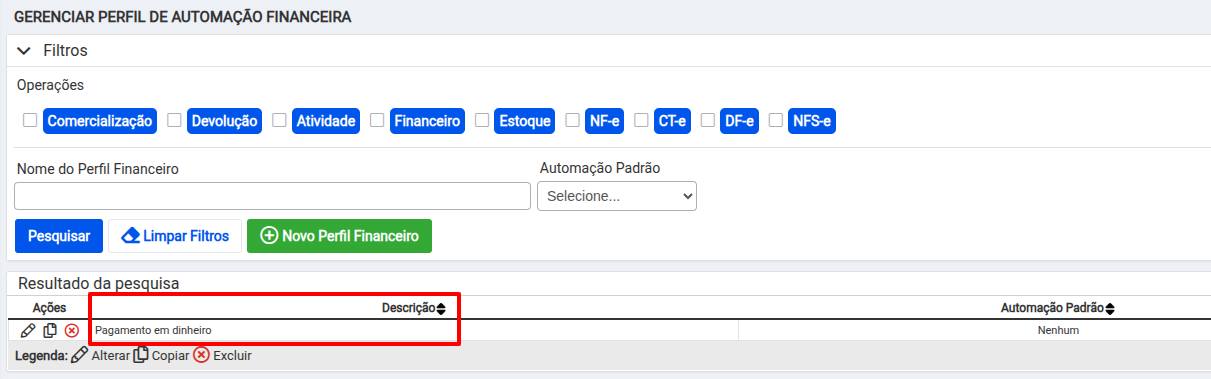This screenshot has height=379, width=1211.
Task: Select the Financeiro checkbox
Action: coord(377,120)
